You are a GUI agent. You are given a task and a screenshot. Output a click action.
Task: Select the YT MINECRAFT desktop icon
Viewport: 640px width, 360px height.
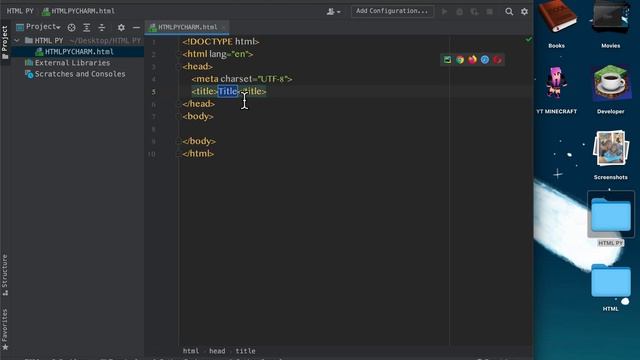click(556, 90)
